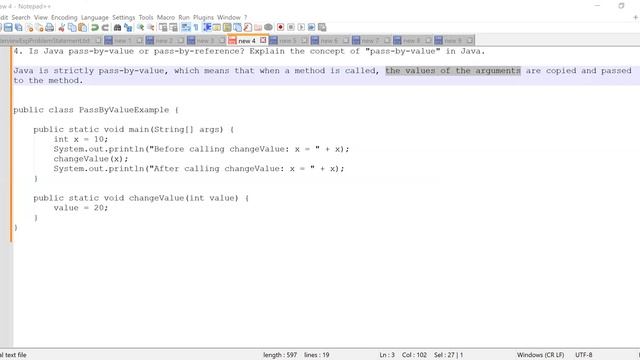Restore down the Notepad++ window
The width and height of the screenshot is (640, 360).
pos(621,6)
